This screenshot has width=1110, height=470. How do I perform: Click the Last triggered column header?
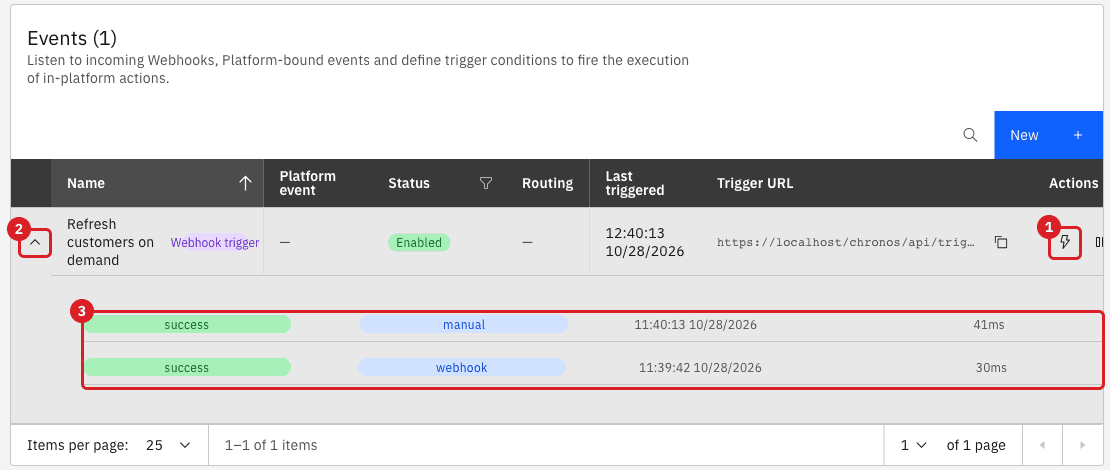pos(635,183)
